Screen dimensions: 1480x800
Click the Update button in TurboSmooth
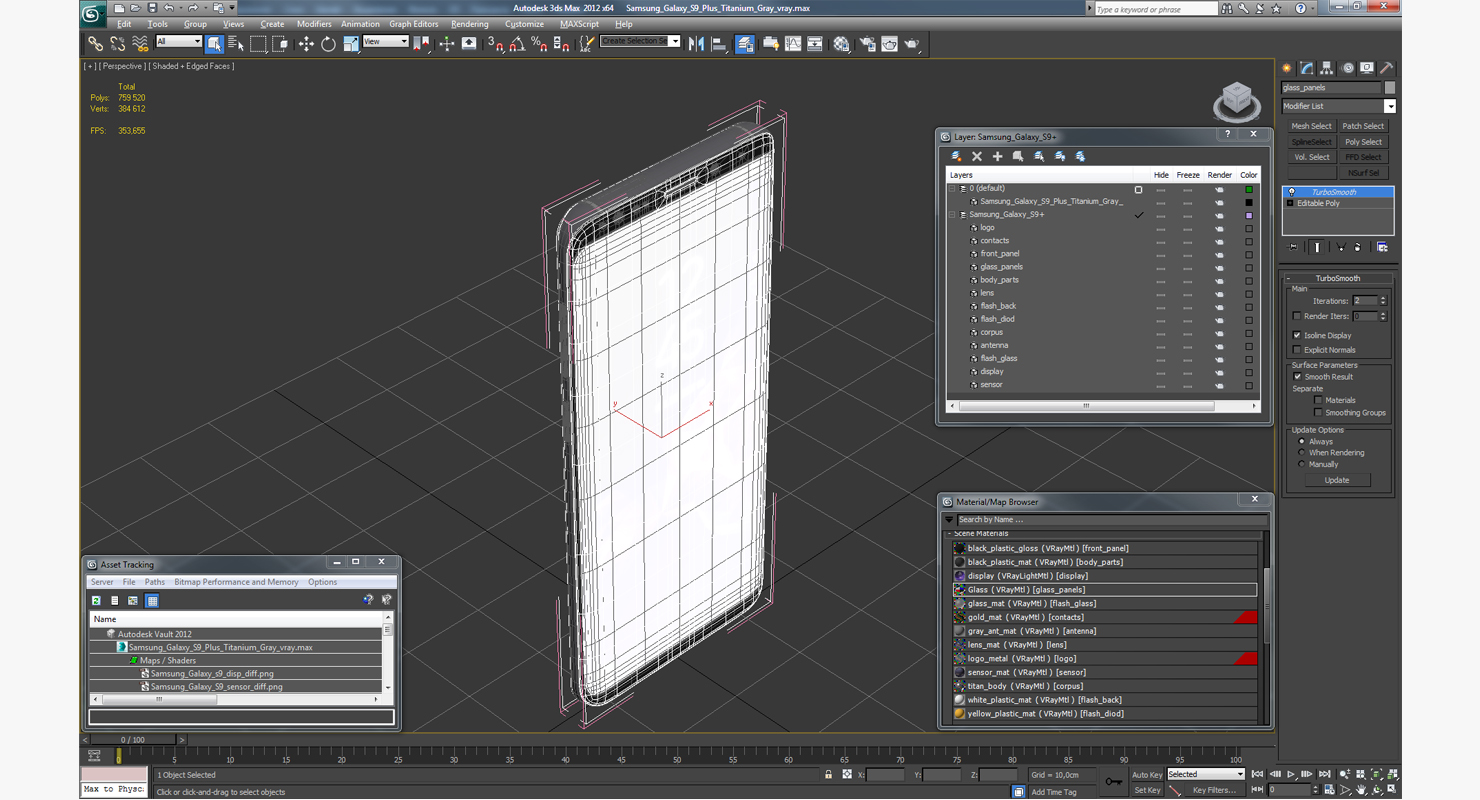pos(1337,480)
